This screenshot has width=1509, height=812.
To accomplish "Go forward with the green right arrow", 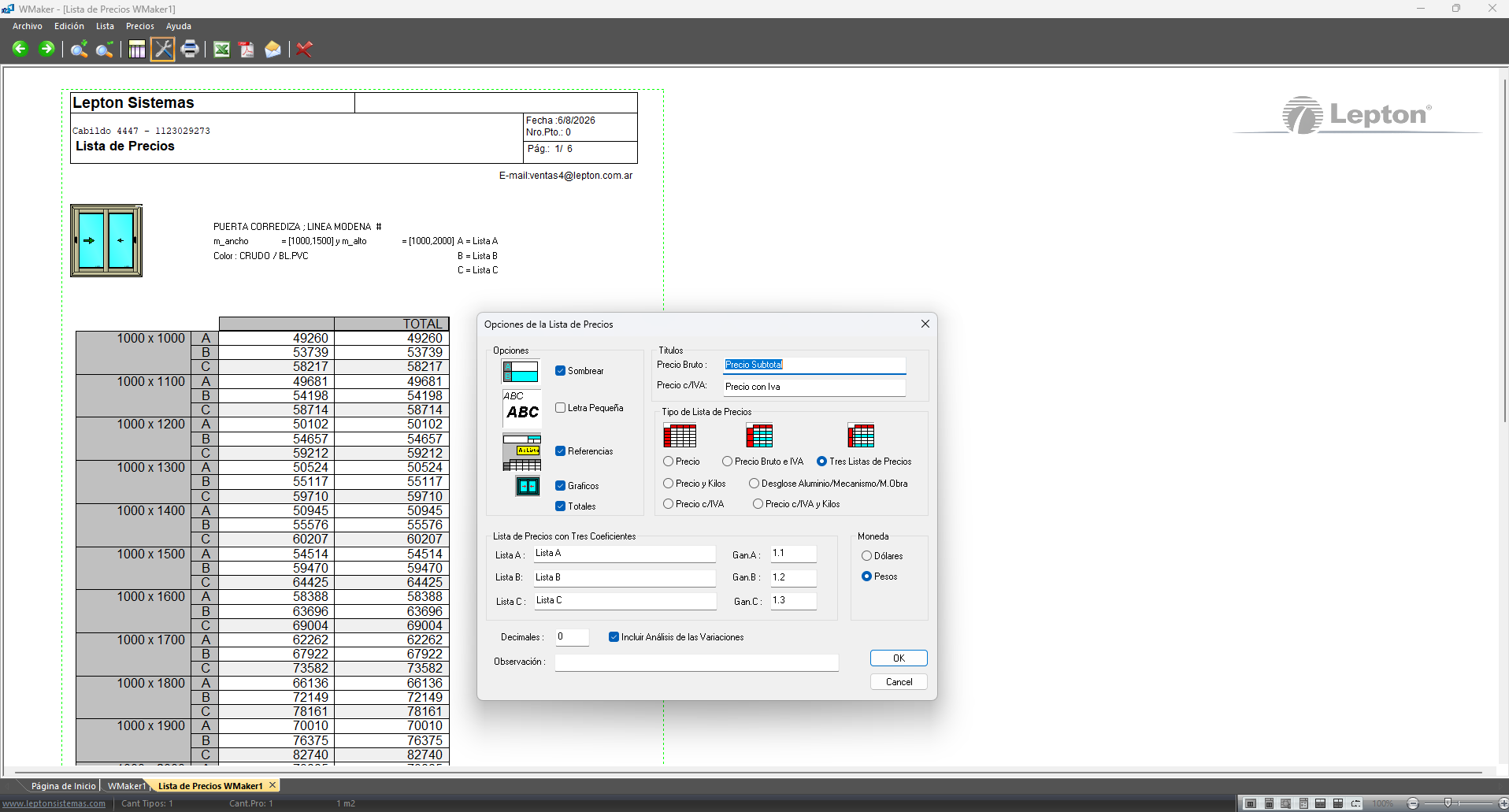I will coord(47,49).
